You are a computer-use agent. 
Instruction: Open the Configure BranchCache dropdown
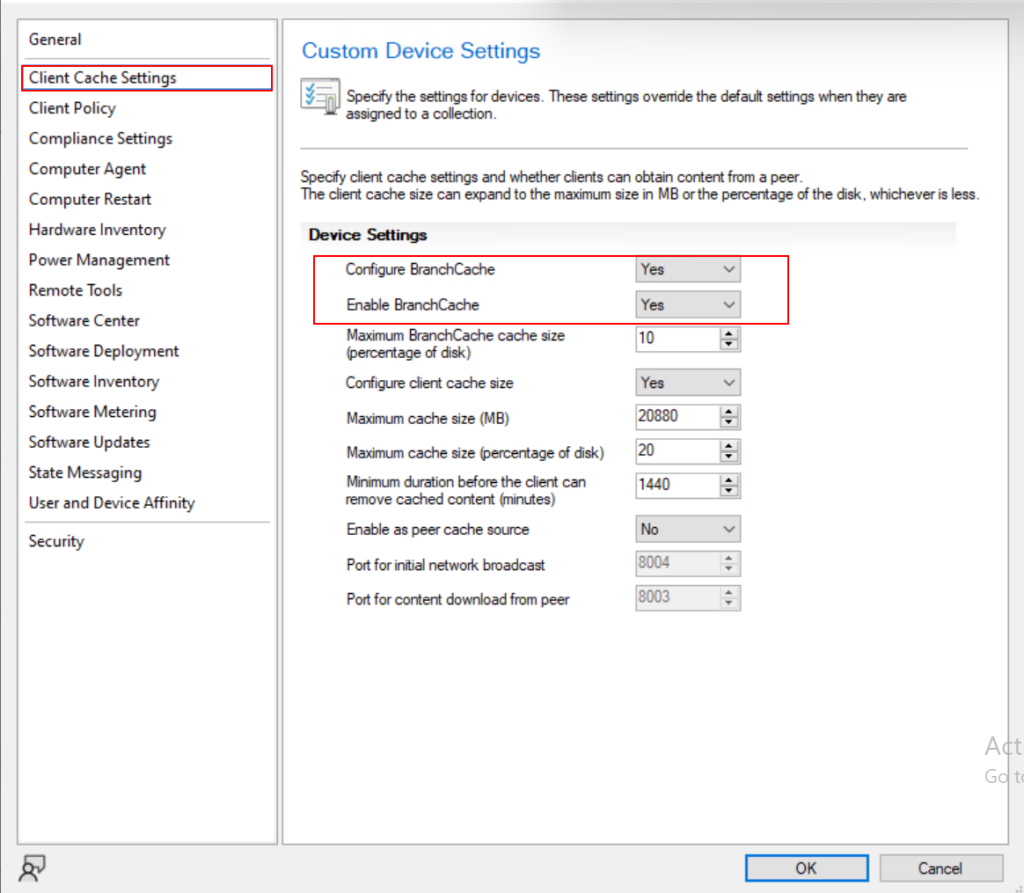(688, 270)
